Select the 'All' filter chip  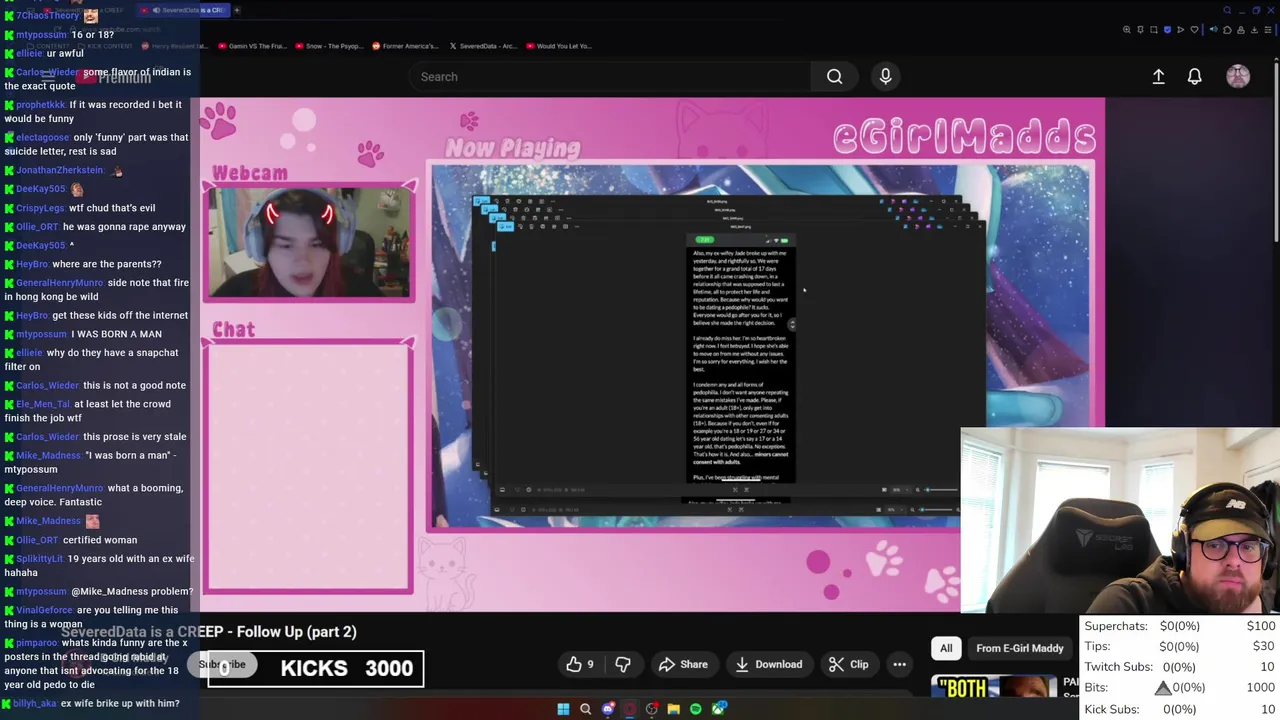point(946,648)
